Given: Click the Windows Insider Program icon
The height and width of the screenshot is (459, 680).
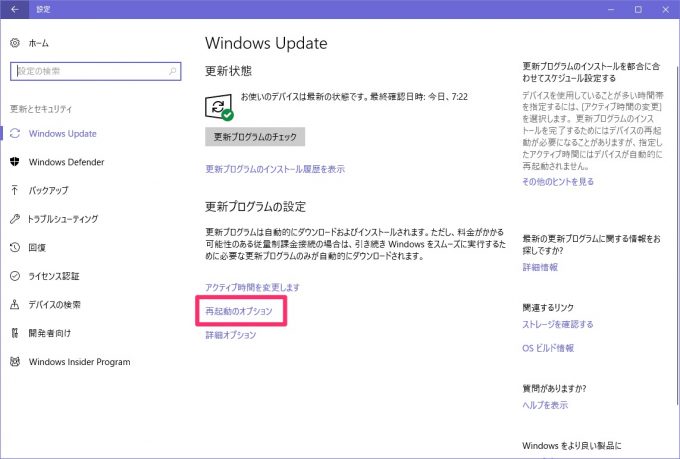Looking at the screenshot, I should click(x=15, y=361).
